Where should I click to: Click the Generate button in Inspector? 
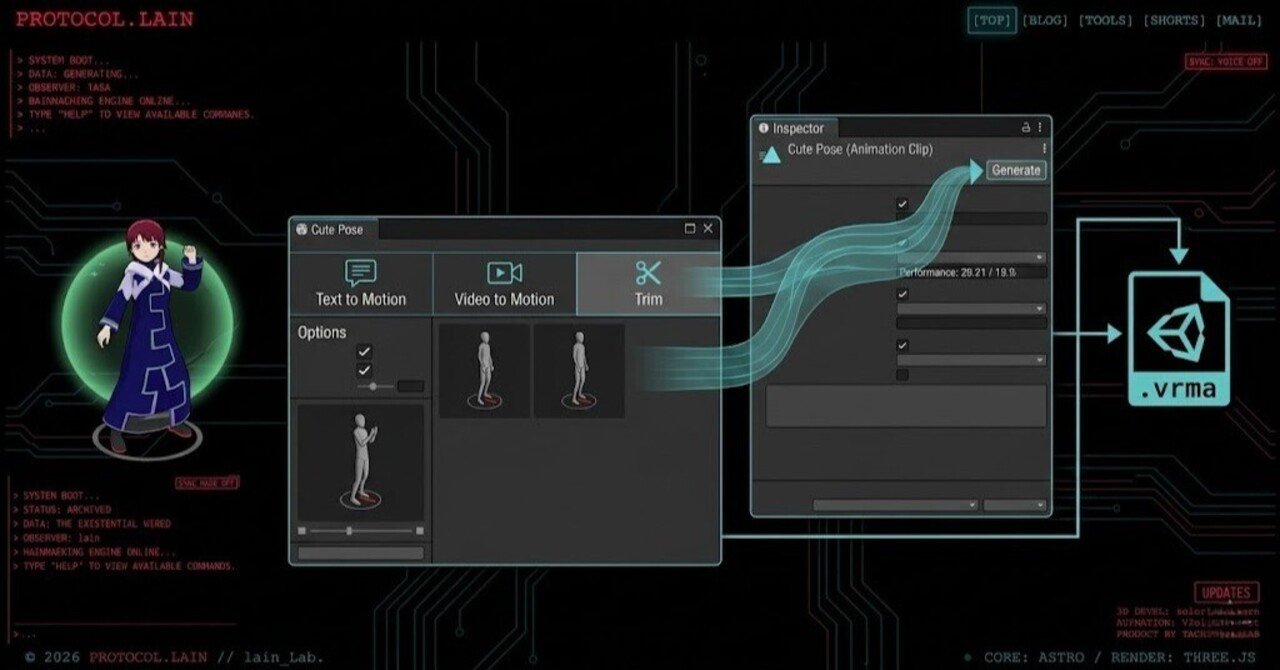(1016, 170)
